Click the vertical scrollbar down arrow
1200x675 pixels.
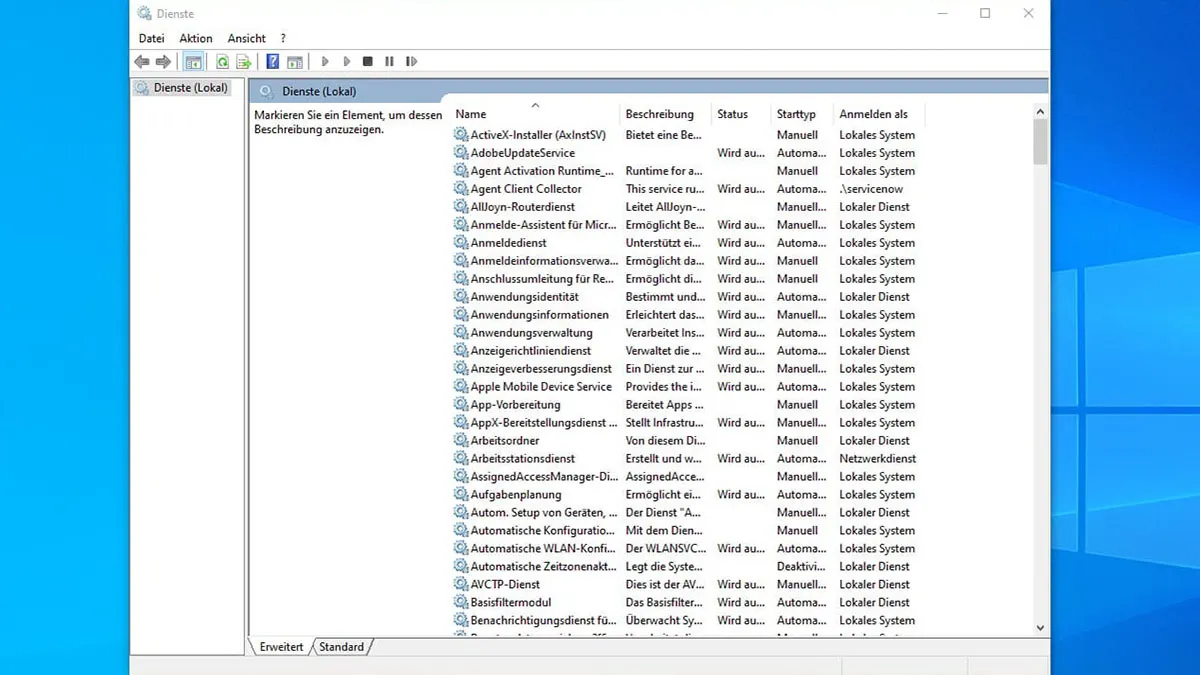pyautogui.click(x=1040, y=628)
